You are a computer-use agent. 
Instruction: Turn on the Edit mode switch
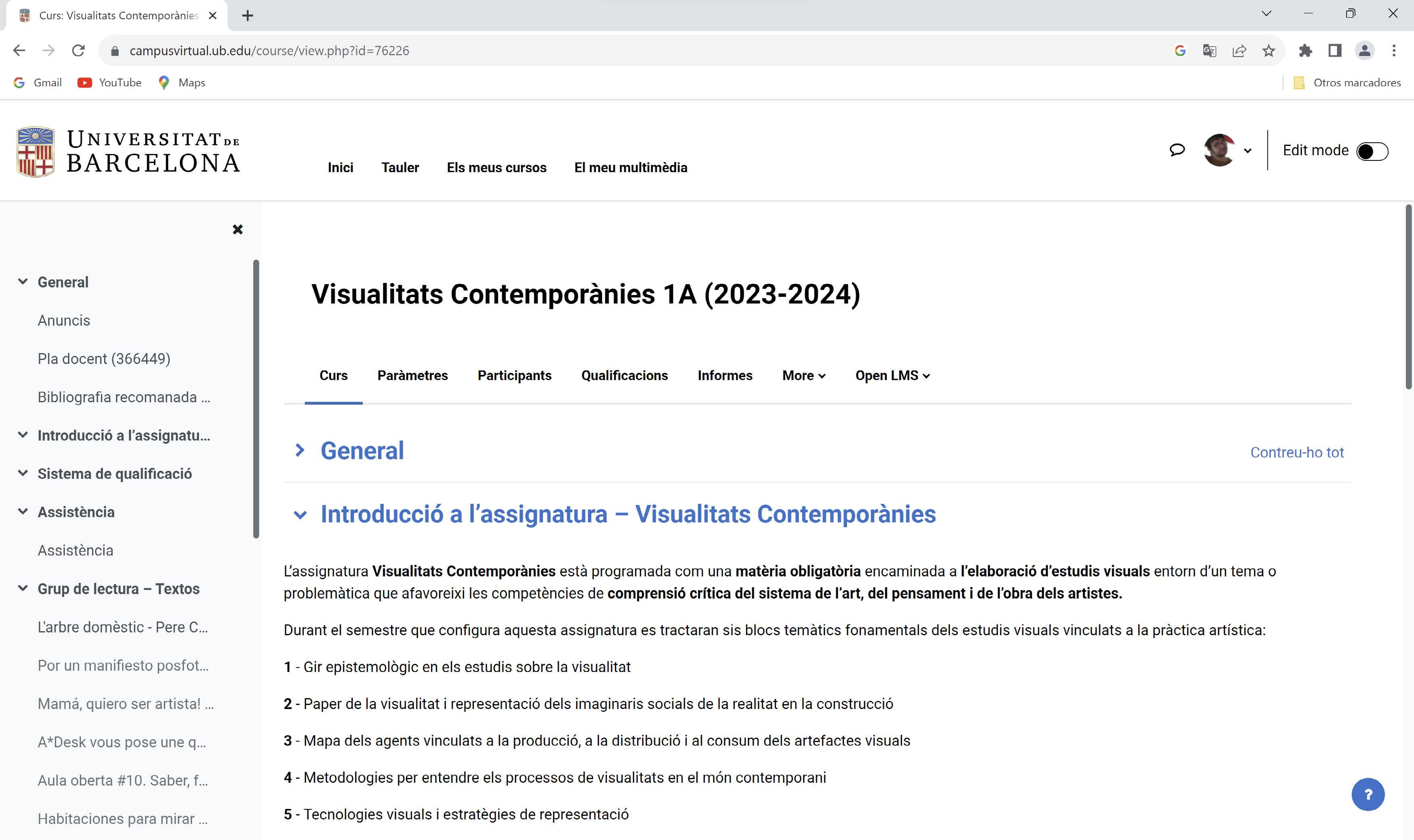(1372, 151)
